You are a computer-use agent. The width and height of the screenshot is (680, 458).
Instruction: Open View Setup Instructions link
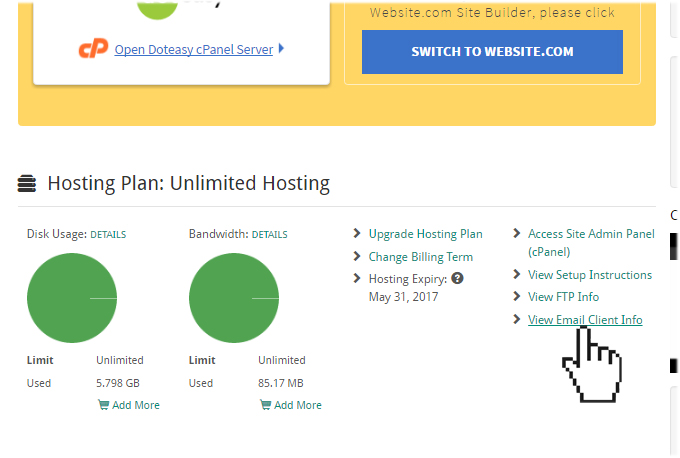click(x=590, y=275)
